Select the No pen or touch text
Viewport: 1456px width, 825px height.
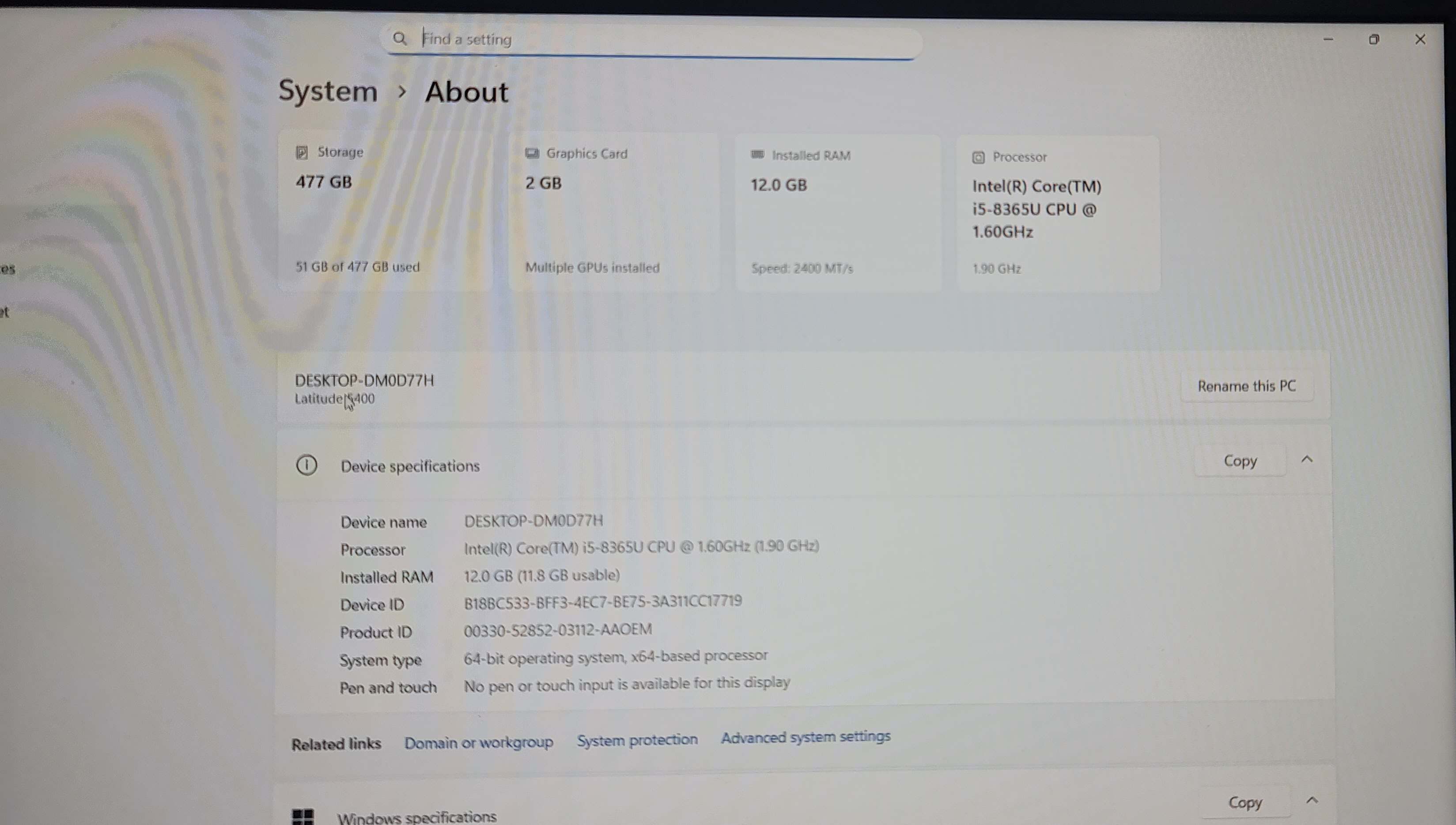tap(627, 684)
